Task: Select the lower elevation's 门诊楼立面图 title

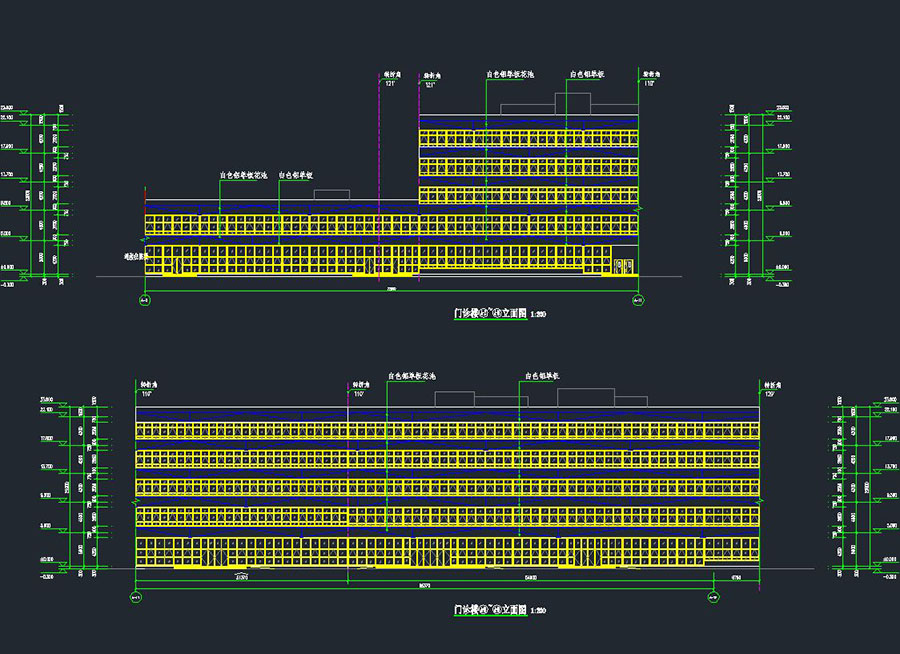Action: click(490, 610)
